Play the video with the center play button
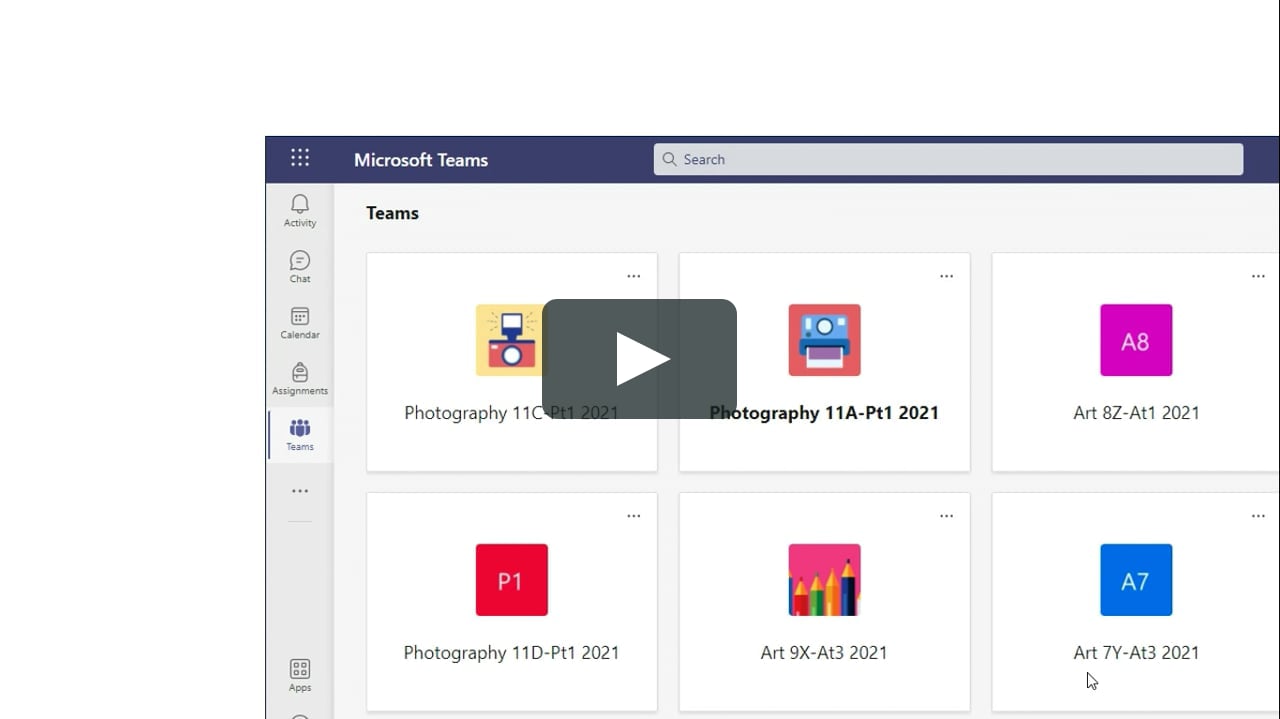The image size is (1280, 719). coord(639,359)
